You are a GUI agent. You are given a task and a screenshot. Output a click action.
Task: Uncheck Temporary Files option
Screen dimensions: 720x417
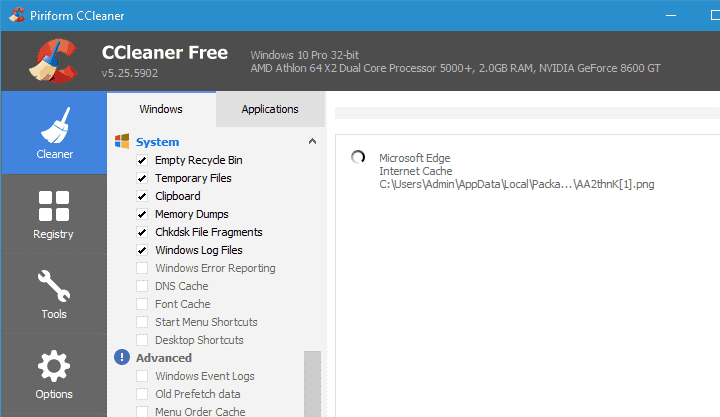[x=142, y=178]
